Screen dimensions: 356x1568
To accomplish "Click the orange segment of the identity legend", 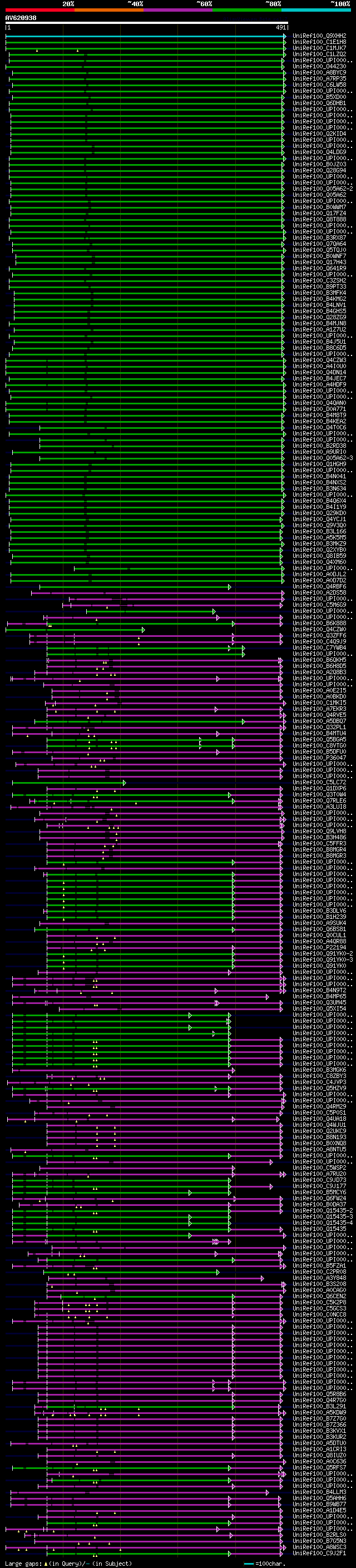I will (109, 10).
